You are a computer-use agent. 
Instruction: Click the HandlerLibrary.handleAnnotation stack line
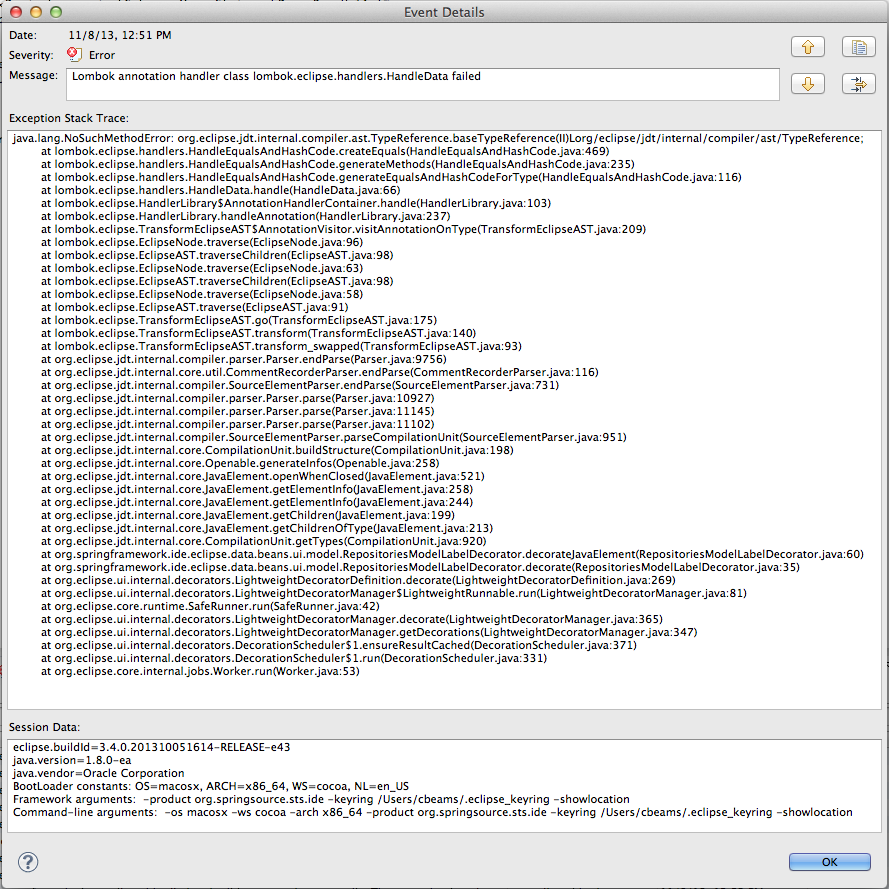[245, 217]
